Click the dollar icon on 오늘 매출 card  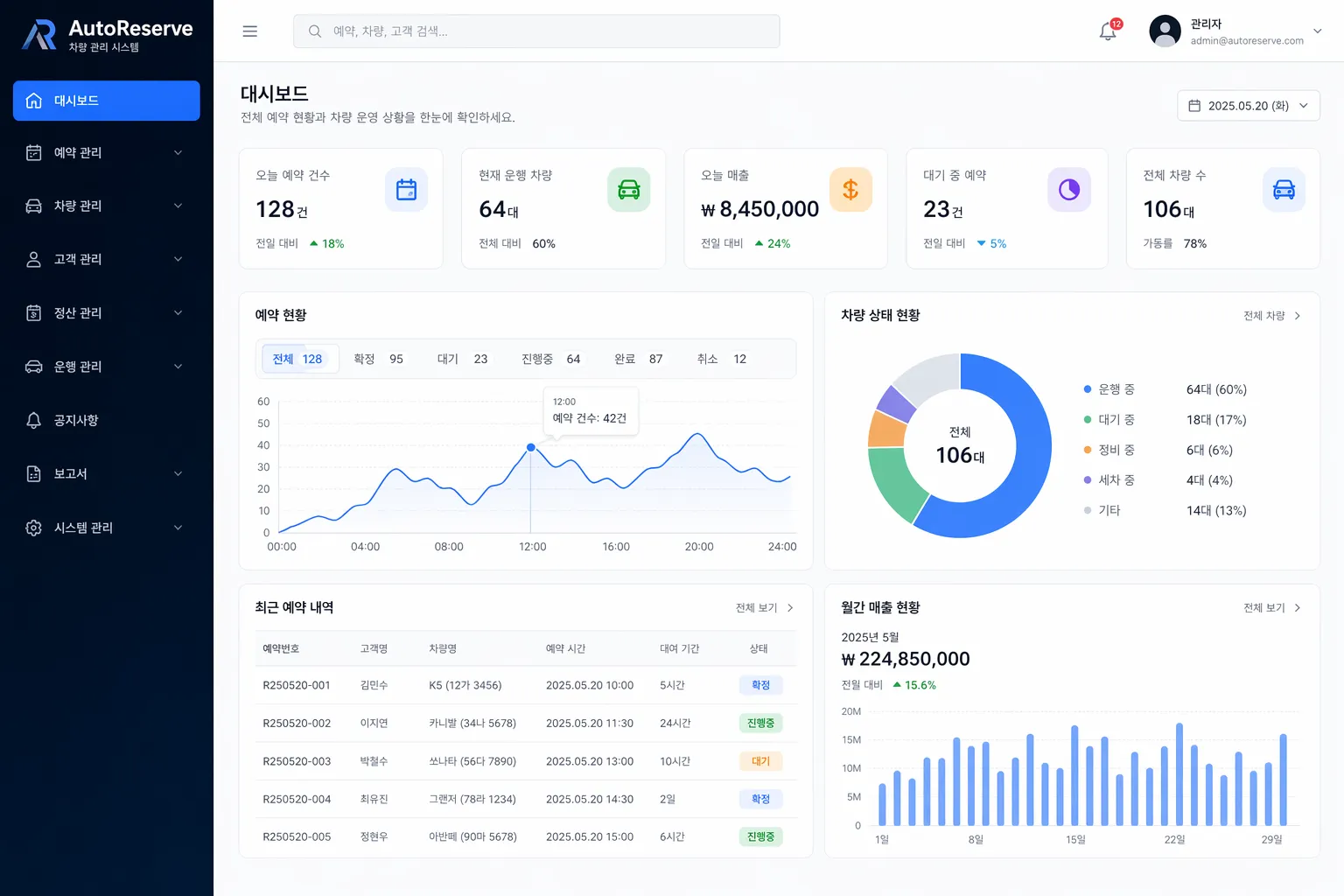(x=850, y=189)
